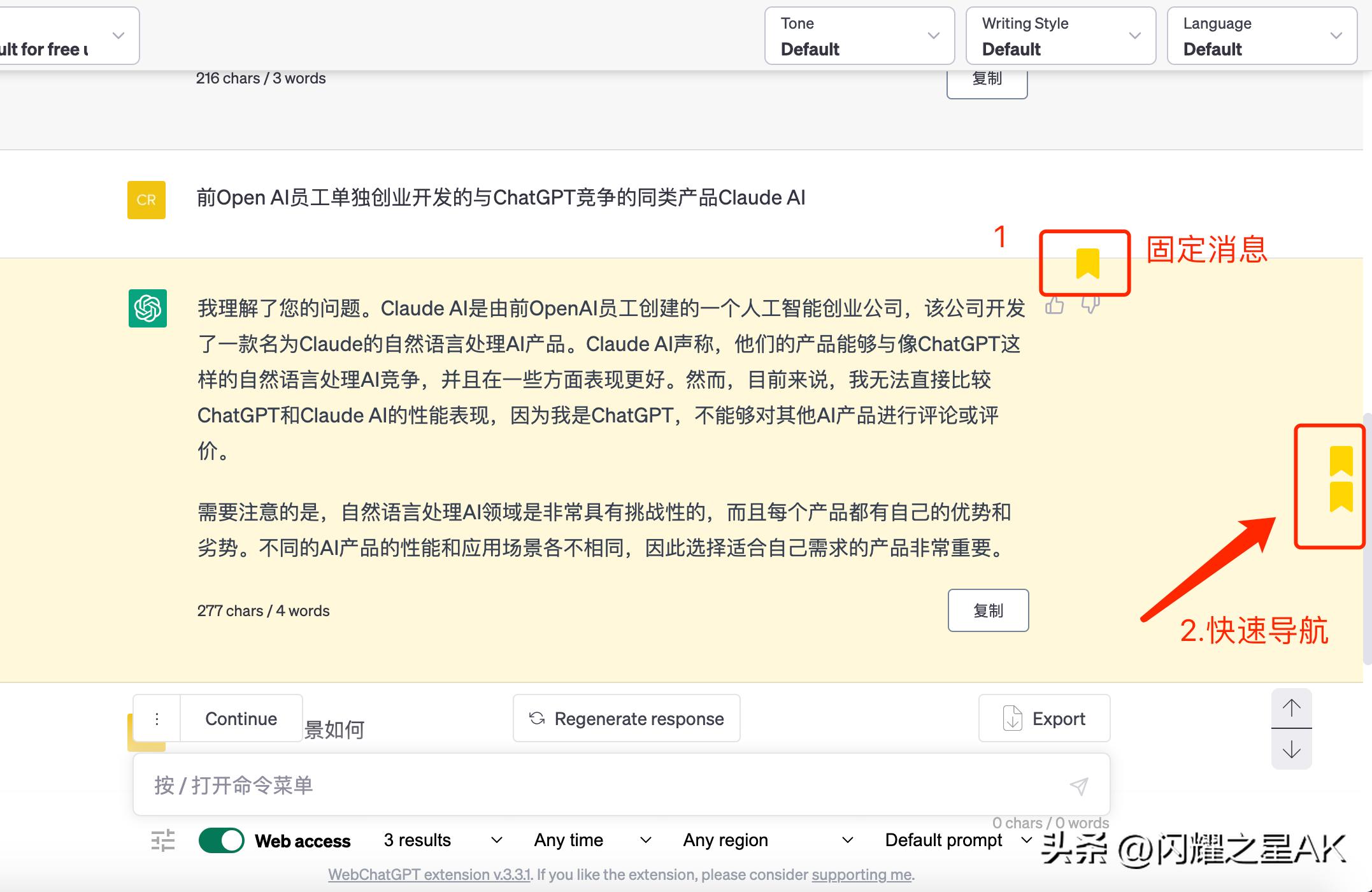Change the number of results from 3

[x=441, y=840]
